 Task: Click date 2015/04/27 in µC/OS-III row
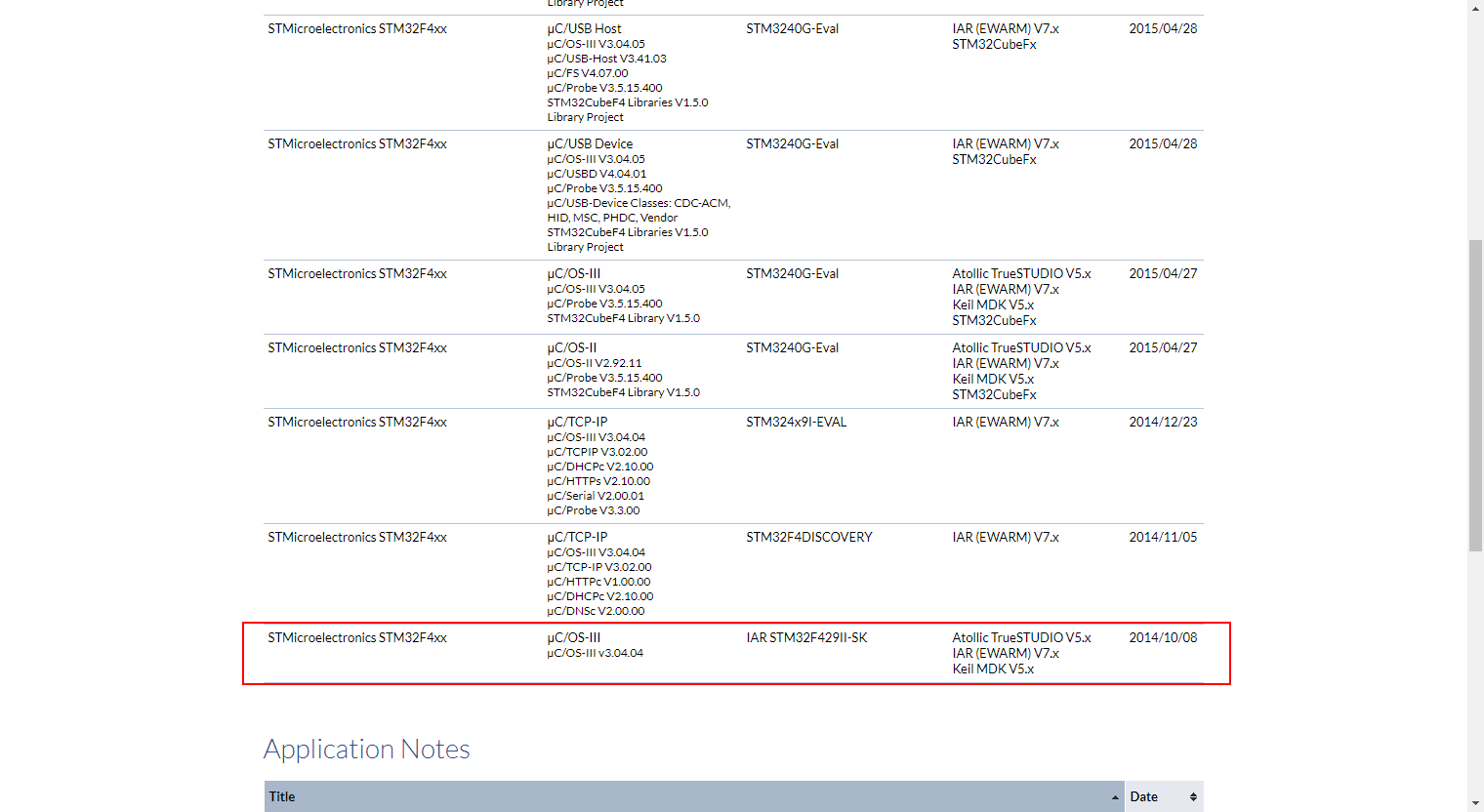(x=1163, y=274)
